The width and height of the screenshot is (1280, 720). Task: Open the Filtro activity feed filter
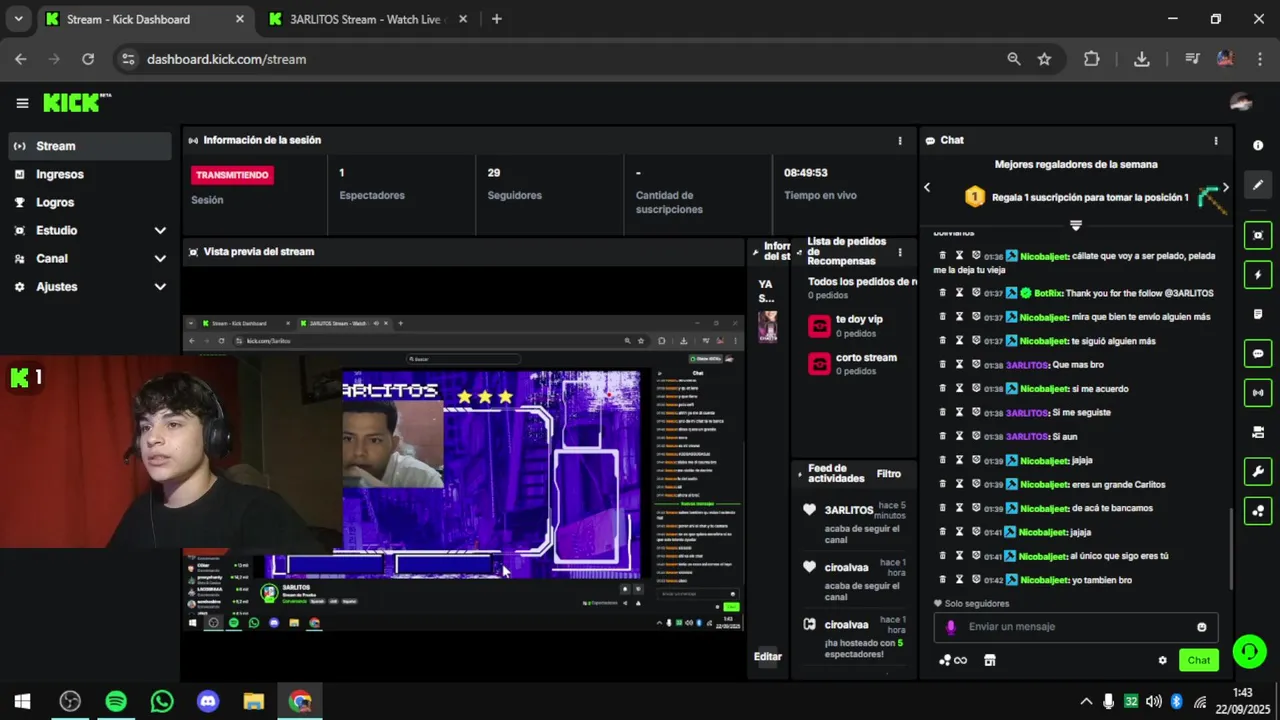(889, 474)
